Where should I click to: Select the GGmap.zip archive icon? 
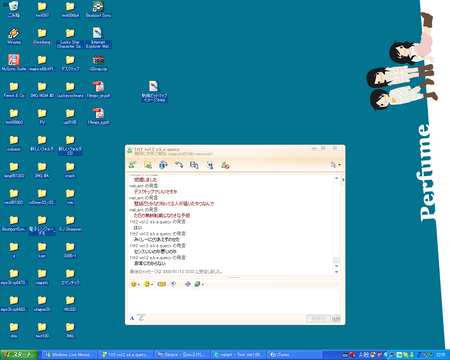pos(98,63)
